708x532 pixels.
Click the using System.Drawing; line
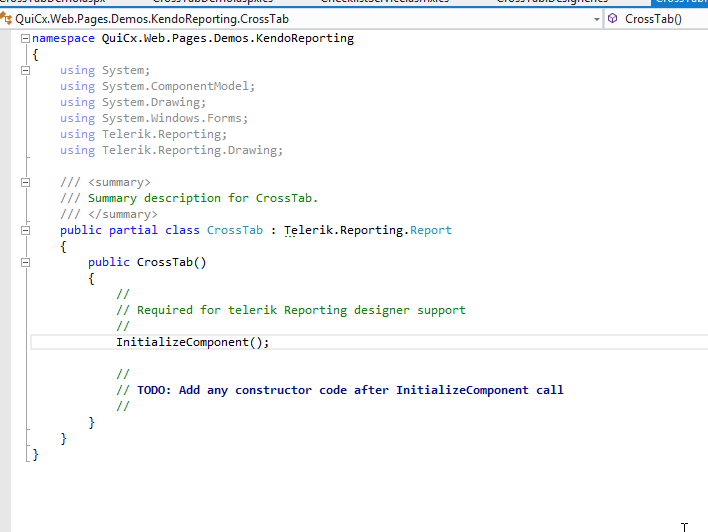coord(133,103)
